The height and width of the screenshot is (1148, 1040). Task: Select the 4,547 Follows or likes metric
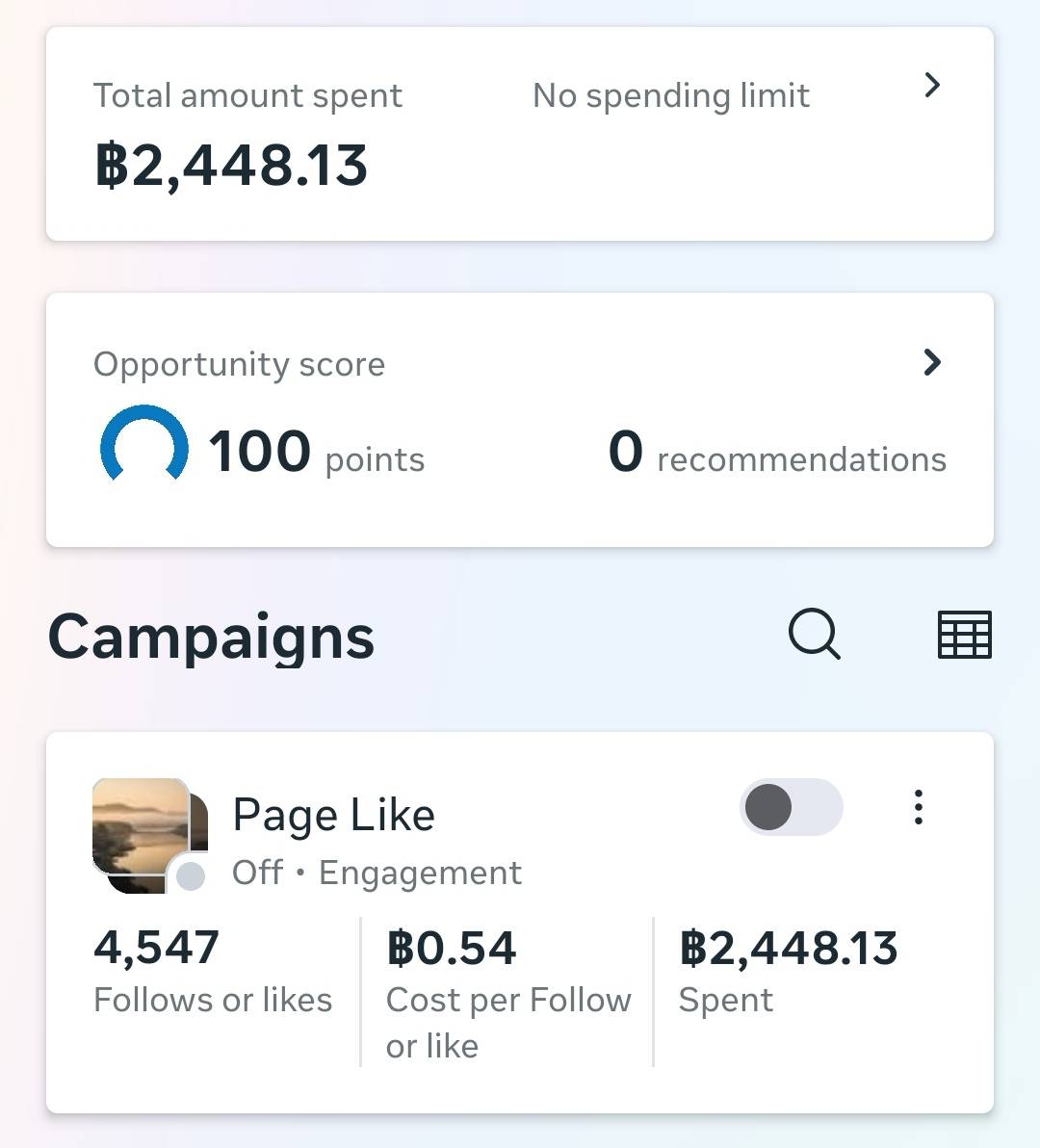(x=212, y=973)
